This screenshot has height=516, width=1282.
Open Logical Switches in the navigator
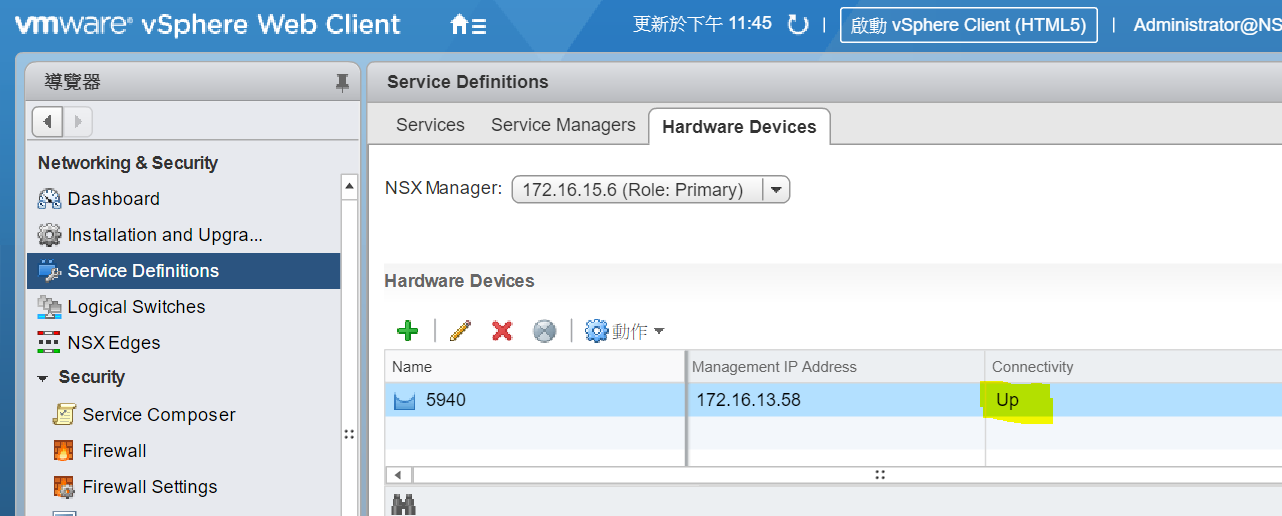[136, 307]
